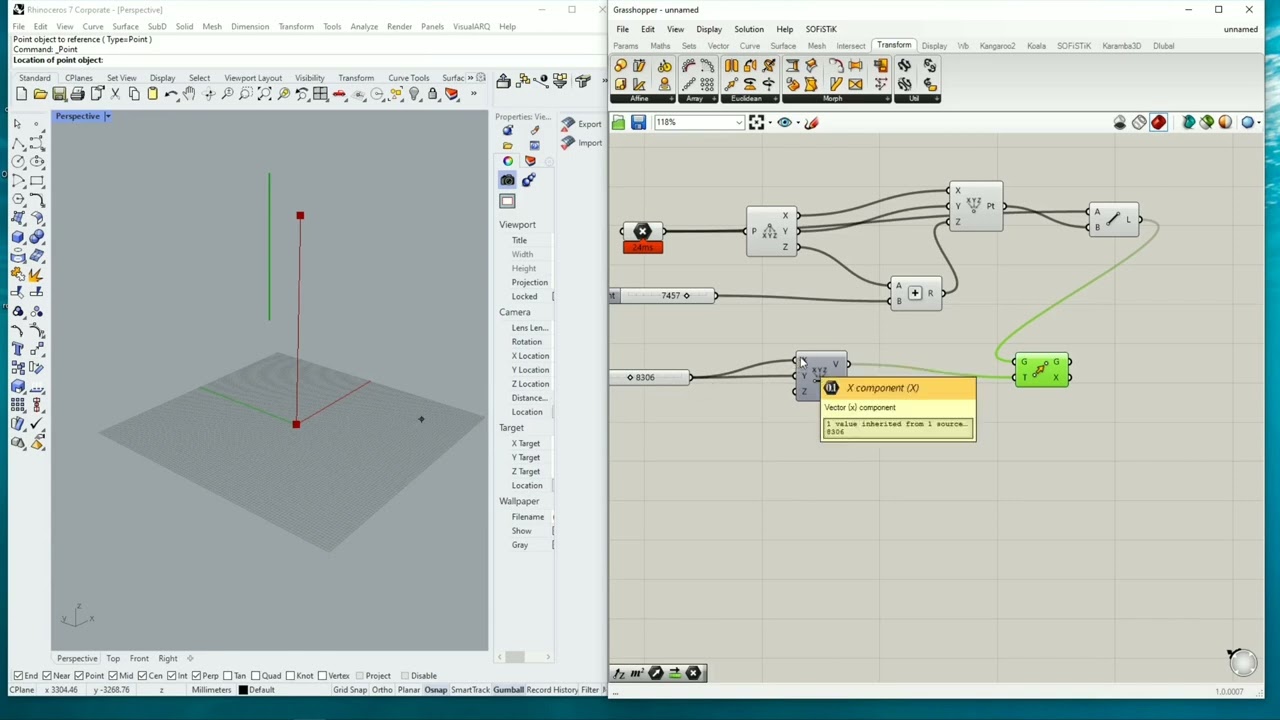The height and width of the screenshot is (720, 1280).
Task: Click the Cut scissors icon in Rhino
Action: tap(115, 94)
